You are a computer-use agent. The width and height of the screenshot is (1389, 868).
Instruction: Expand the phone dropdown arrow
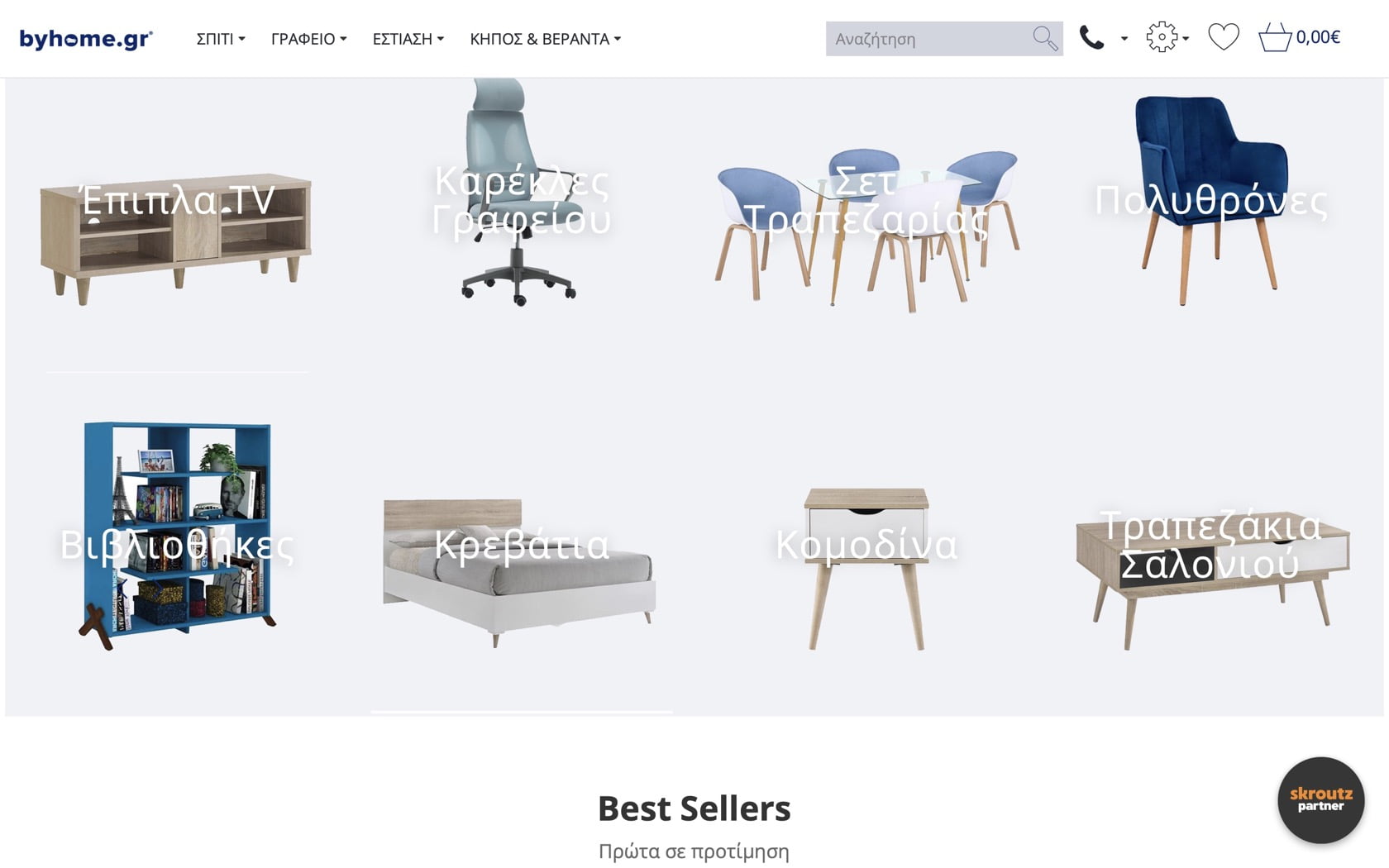1124,39
